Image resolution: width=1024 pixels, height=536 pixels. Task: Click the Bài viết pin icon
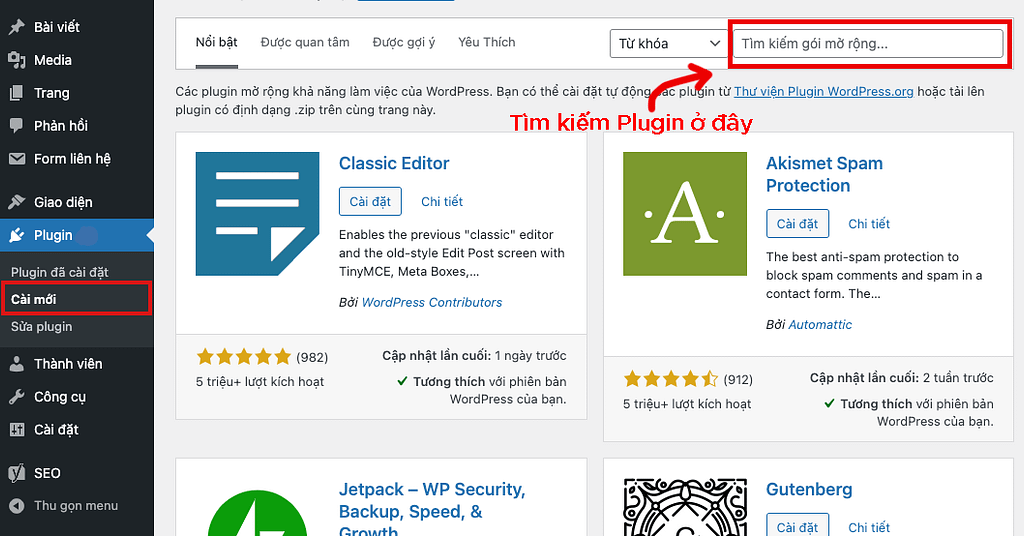coord(16,27)
